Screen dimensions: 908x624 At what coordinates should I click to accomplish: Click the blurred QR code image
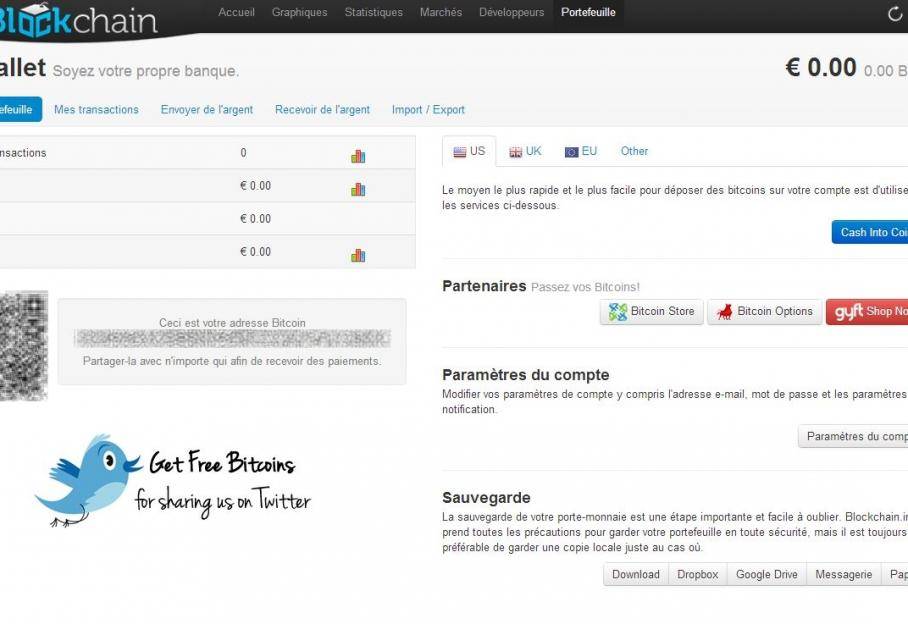tap(23, 346)
